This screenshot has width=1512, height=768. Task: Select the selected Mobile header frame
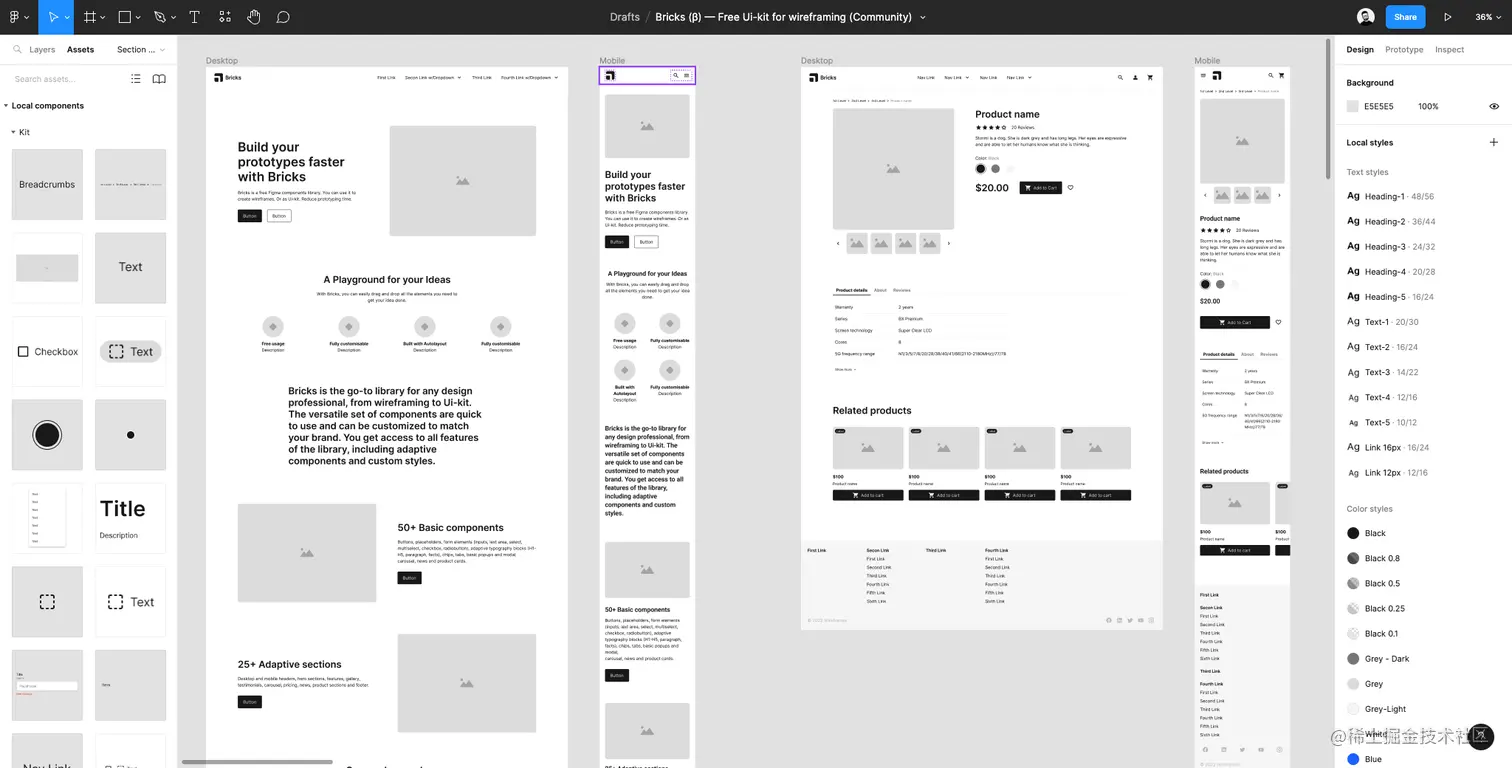click(647, 75)
